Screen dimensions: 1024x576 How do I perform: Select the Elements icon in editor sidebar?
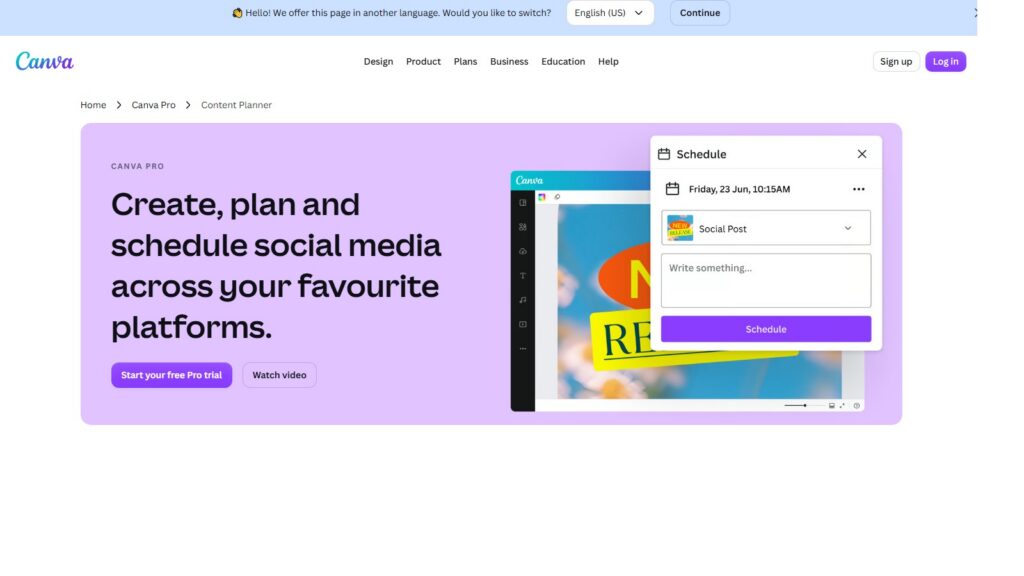tap(522, 227)
